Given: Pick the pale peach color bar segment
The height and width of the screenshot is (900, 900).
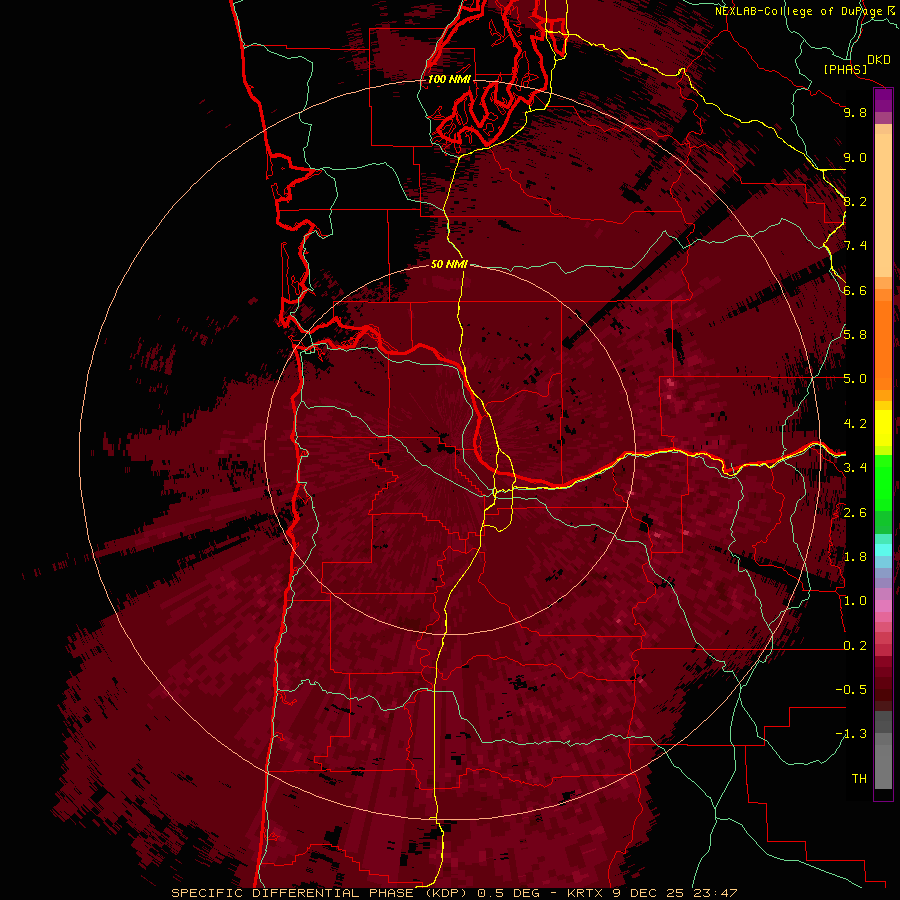Looking at the screenshot, I should click(883, 205).
